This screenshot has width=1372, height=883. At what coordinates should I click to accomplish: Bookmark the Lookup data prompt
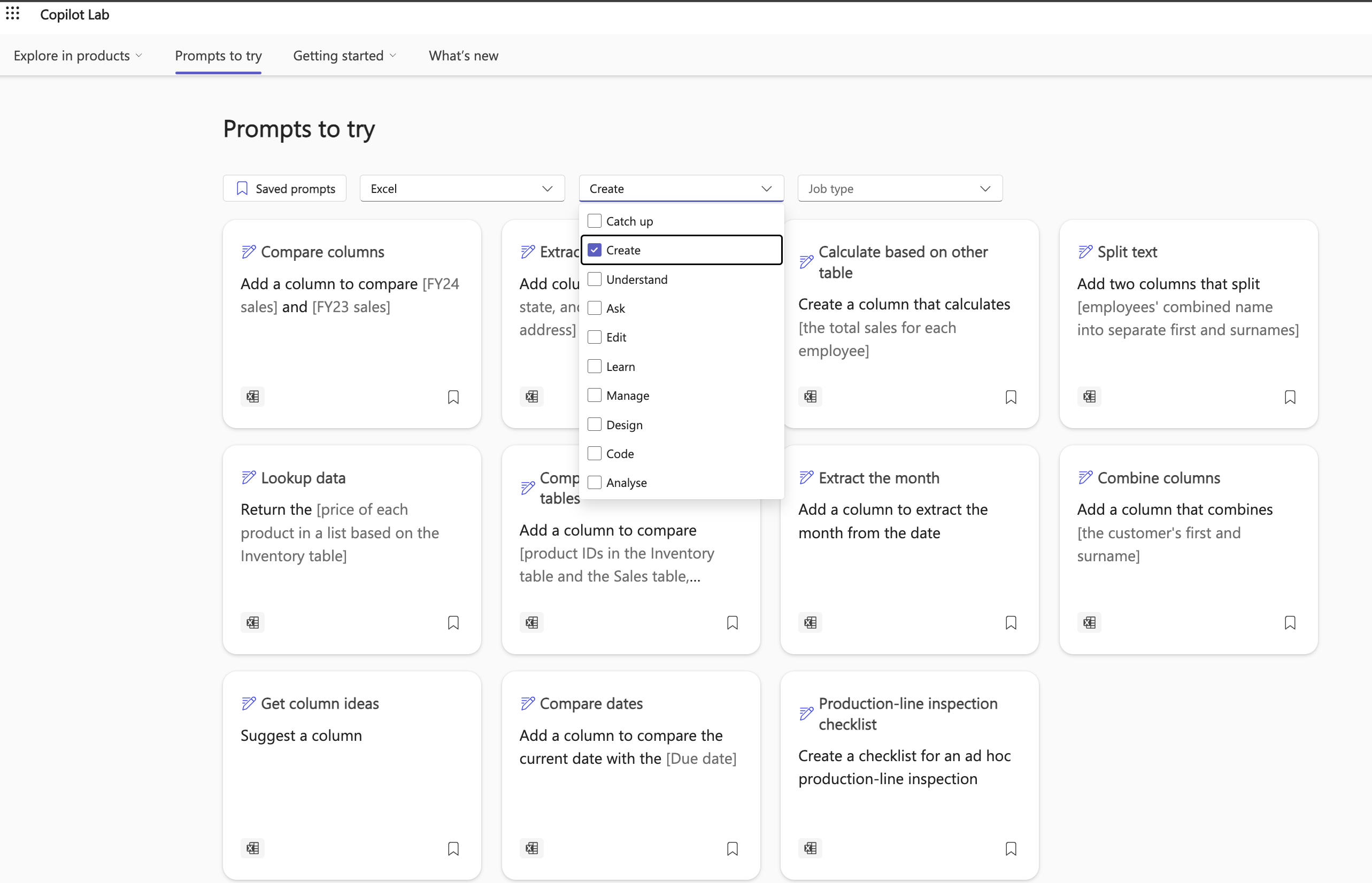point(453,623)
